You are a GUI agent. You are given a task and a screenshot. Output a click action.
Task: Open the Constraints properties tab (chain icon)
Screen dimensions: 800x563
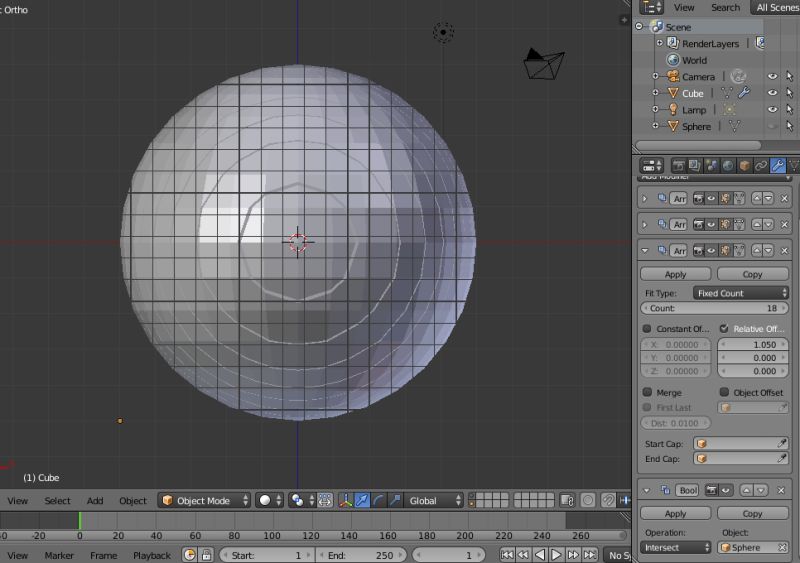(761, 166)
